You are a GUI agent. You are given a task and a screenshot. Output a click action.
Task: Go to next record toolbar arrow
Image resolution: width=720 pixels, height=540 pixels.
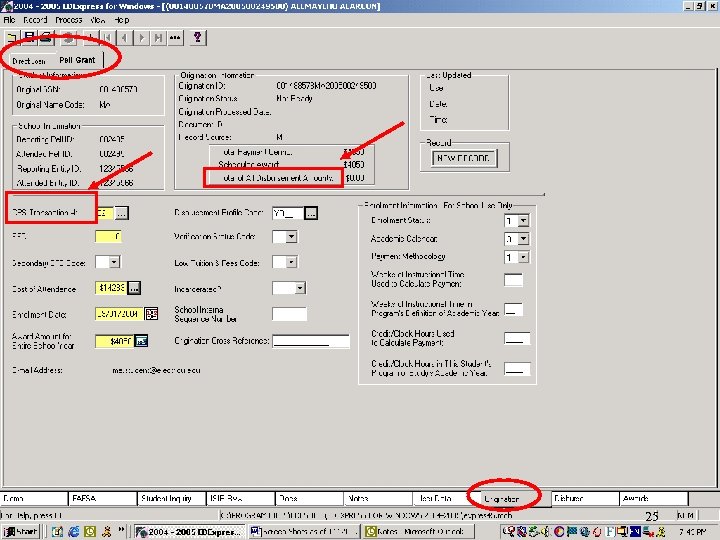click(x=141, y=38)
